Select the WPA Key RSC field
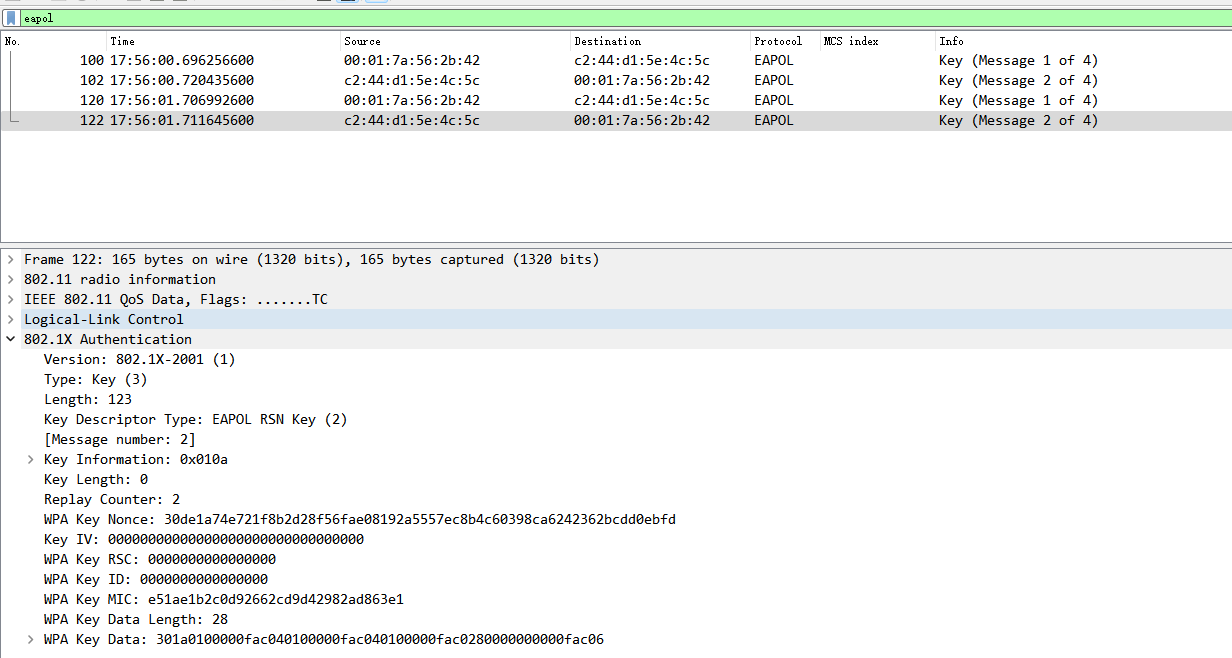 pos(160,559)
